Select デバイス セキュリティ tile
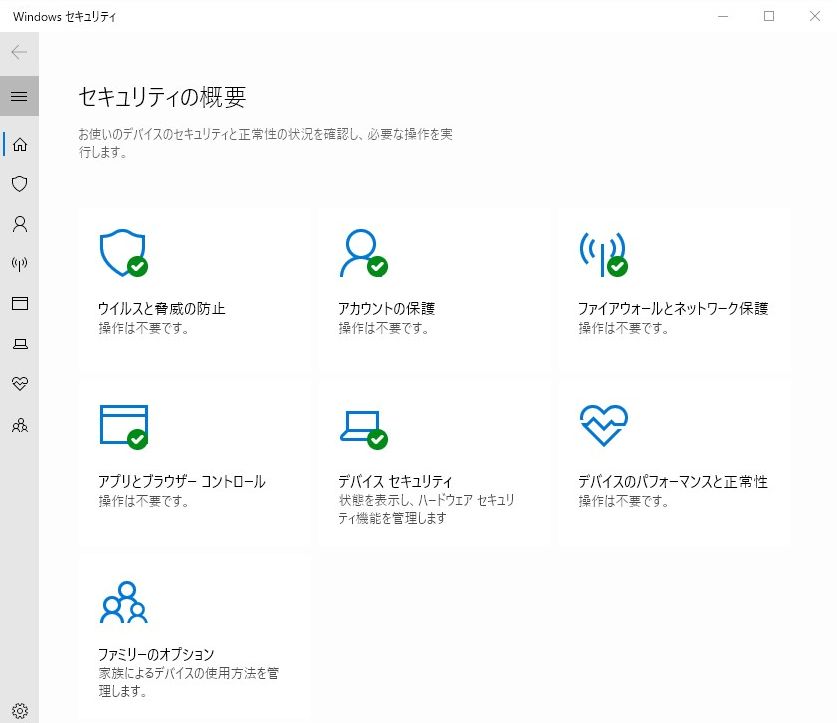Screen dimensions: 837x723 click(x=434, y=462)
